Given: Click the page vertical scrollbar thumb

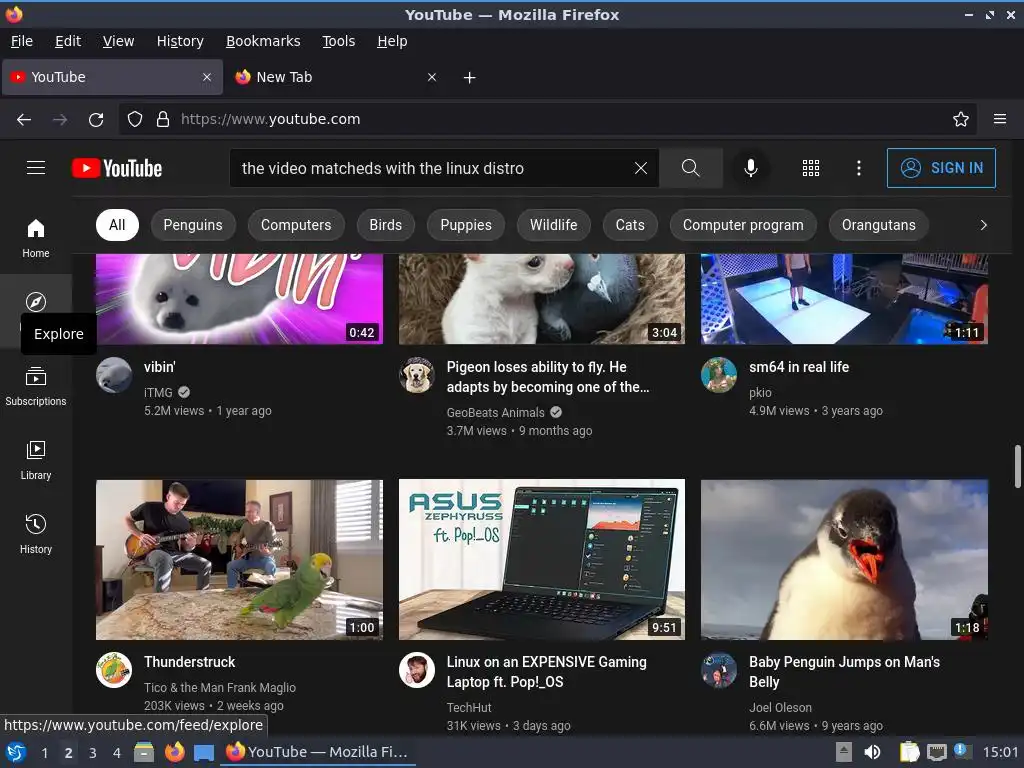Looking at the screenshot, I should point(1017,466).
